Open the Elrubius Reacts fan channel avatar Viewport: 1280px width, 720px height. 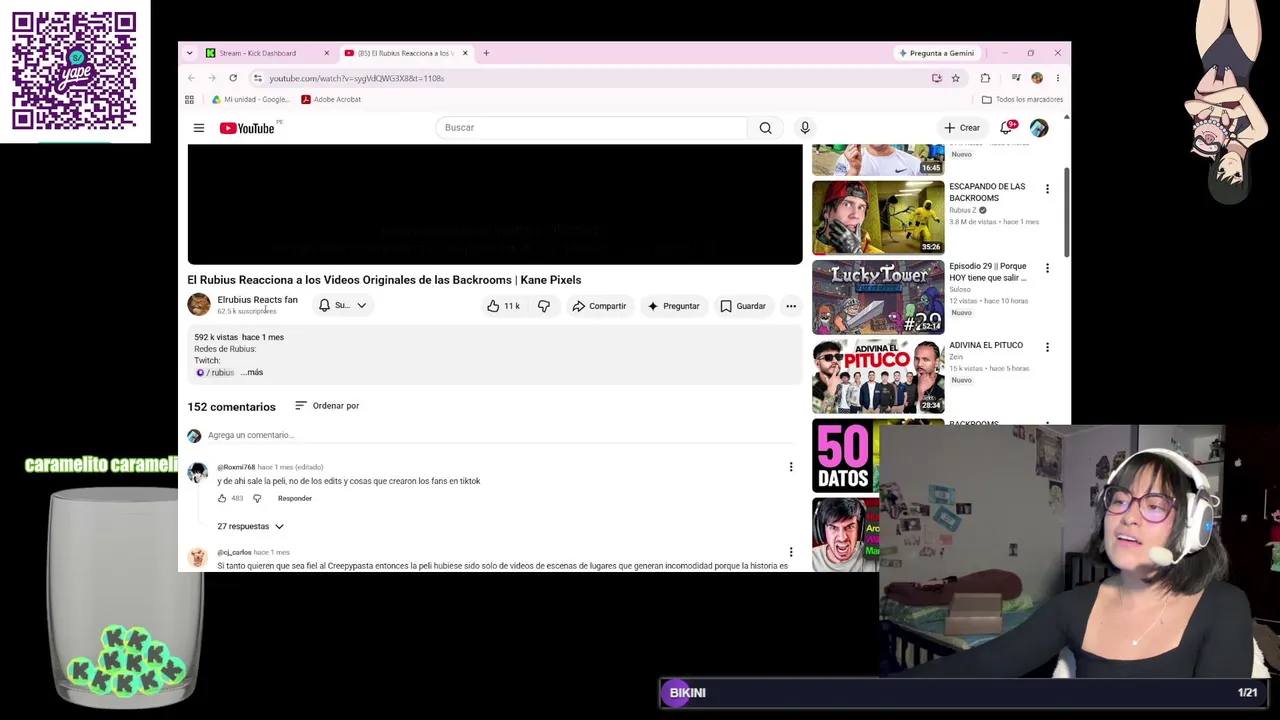(x=199, y=305)
